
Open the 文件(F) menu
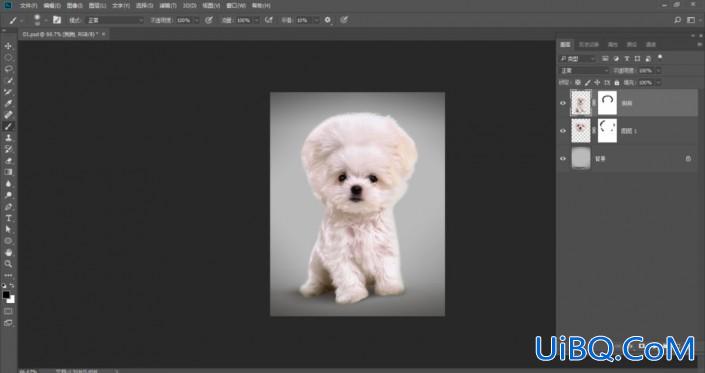coord(29,5)
